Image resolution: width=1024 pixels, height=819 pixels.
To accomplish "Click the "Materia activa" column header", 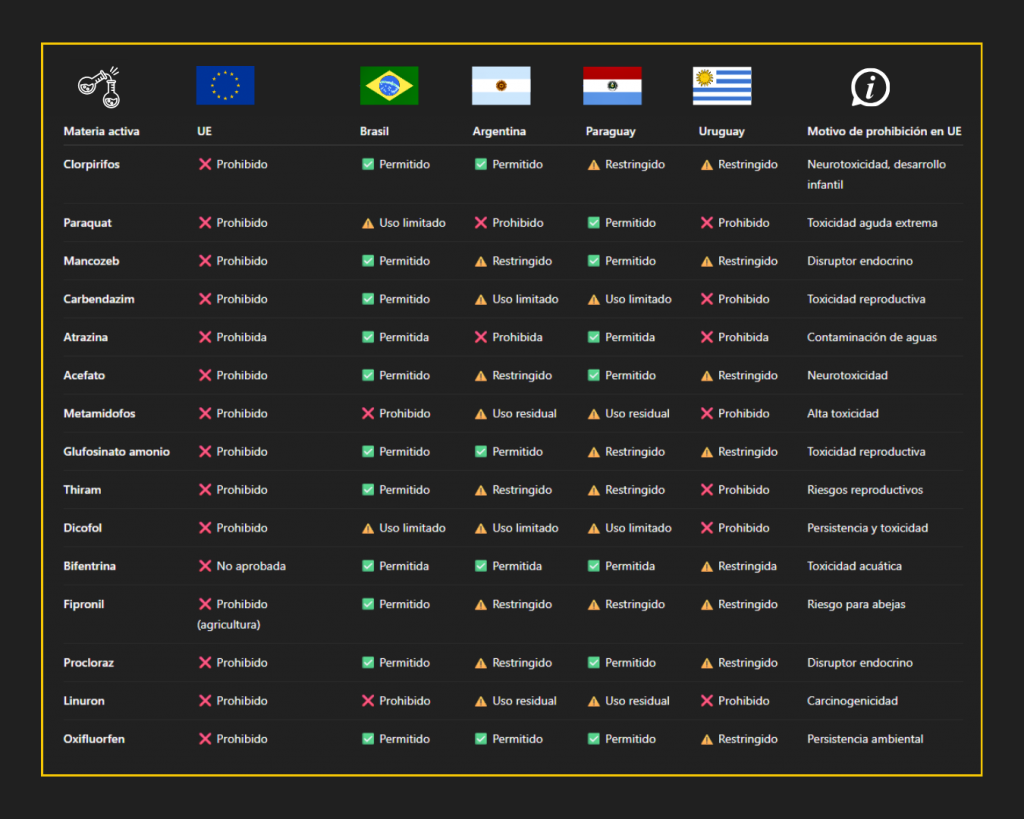I will [102, 131].
